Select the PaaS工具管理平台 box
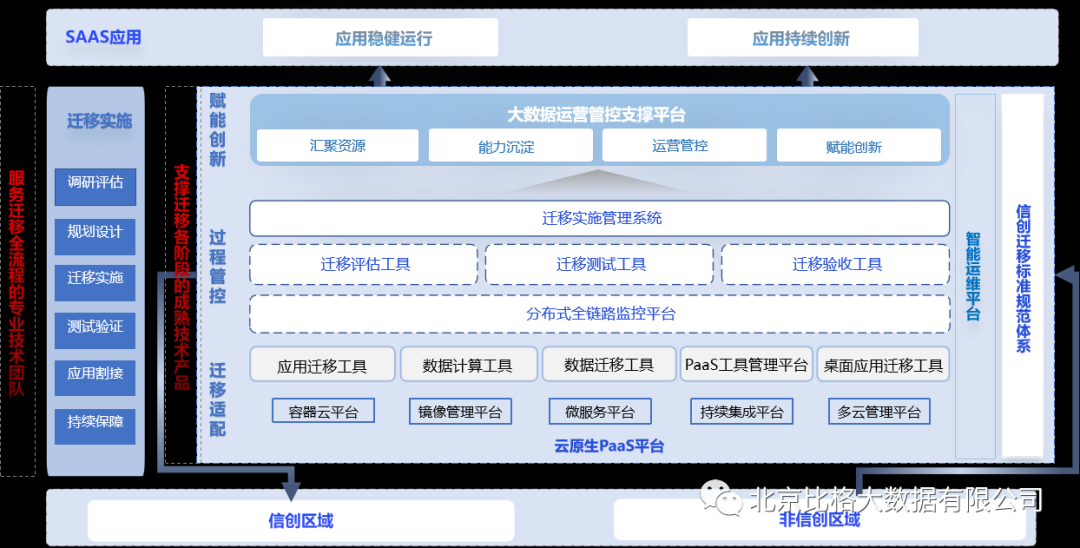The image size is (1080, 548). tap(746, 365)
